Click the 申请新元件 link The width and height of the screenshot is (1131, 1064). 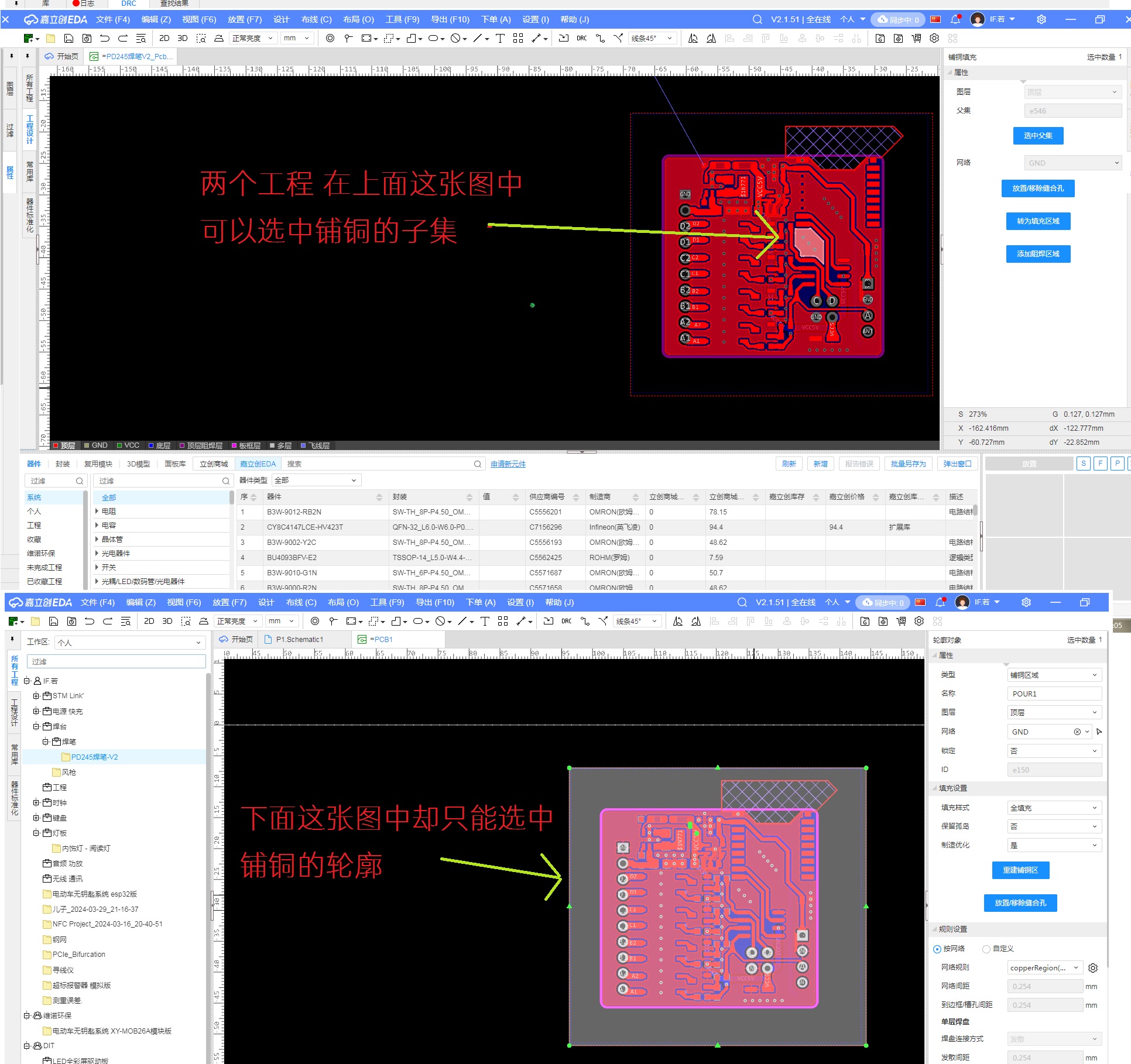point(508,464)
